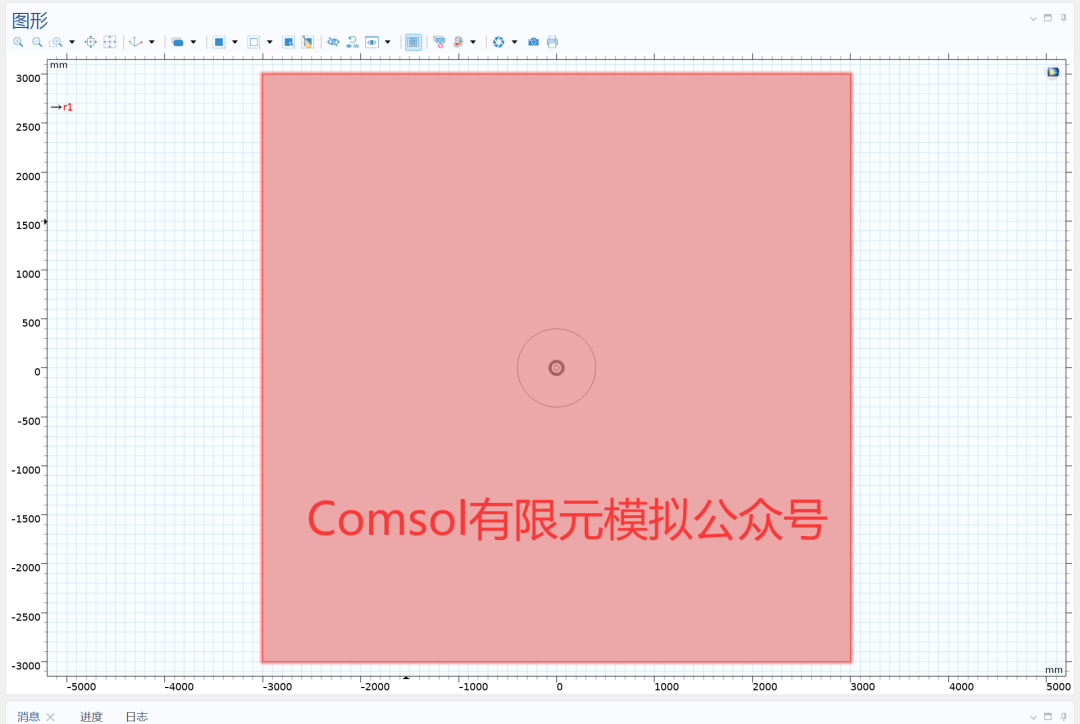Click the camera Image Snapshot icon
The height and width of the screenshot is (724, 1080).
coord(533,42)
